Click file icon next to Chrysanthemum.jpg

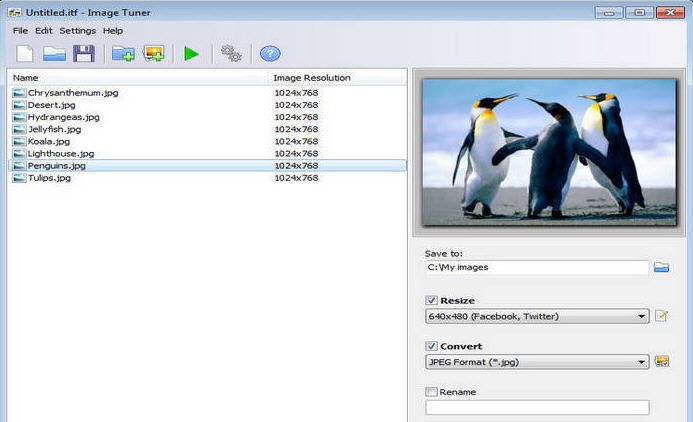click(19, 93)
